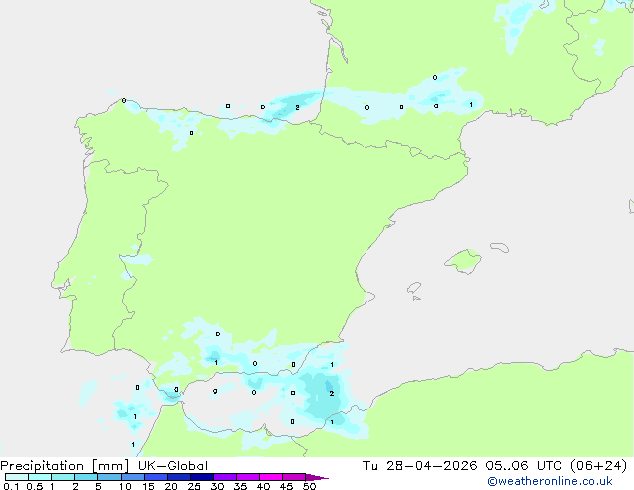This screenshot has height=490, width=634.
Task: Select the '(06+24)' forecast run text
Action: (598, 466)
